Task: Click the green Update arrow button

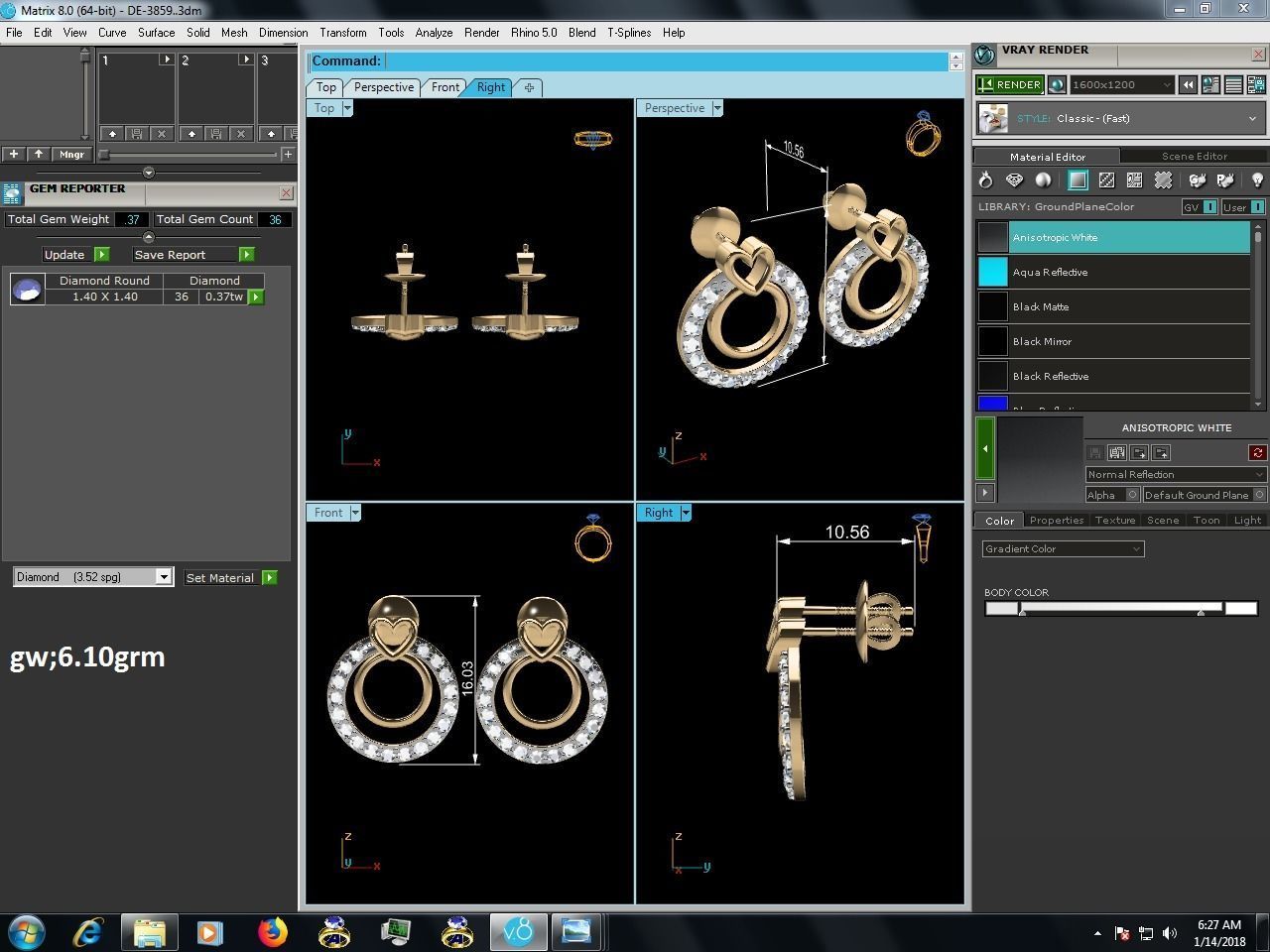Action: click(x=100, y=255)
